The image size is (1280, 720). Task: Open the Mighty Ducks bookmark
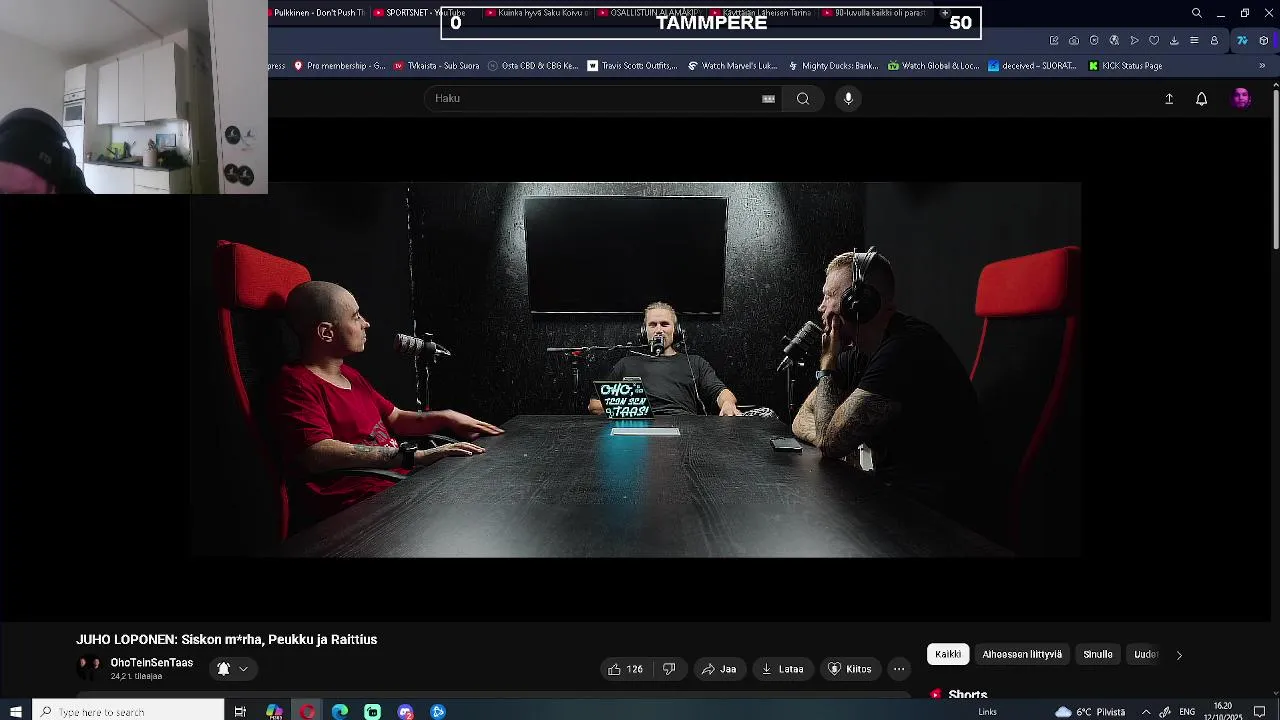833,66
